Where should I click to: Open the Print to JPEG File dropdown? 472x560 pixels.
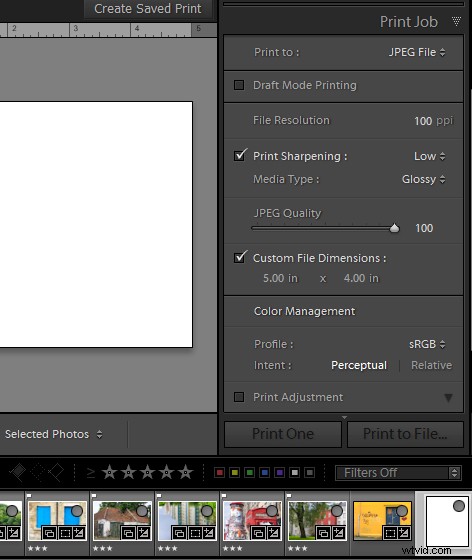point(417,52)
